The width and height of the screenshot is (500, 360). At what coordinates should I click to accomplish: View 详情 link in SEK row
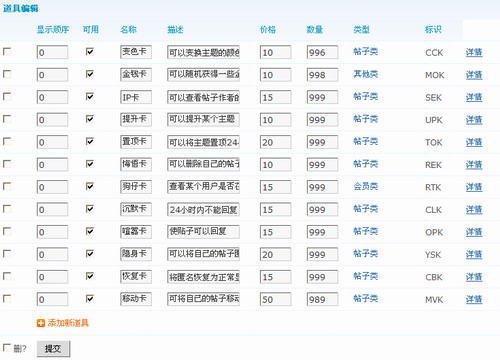point(474,97)
